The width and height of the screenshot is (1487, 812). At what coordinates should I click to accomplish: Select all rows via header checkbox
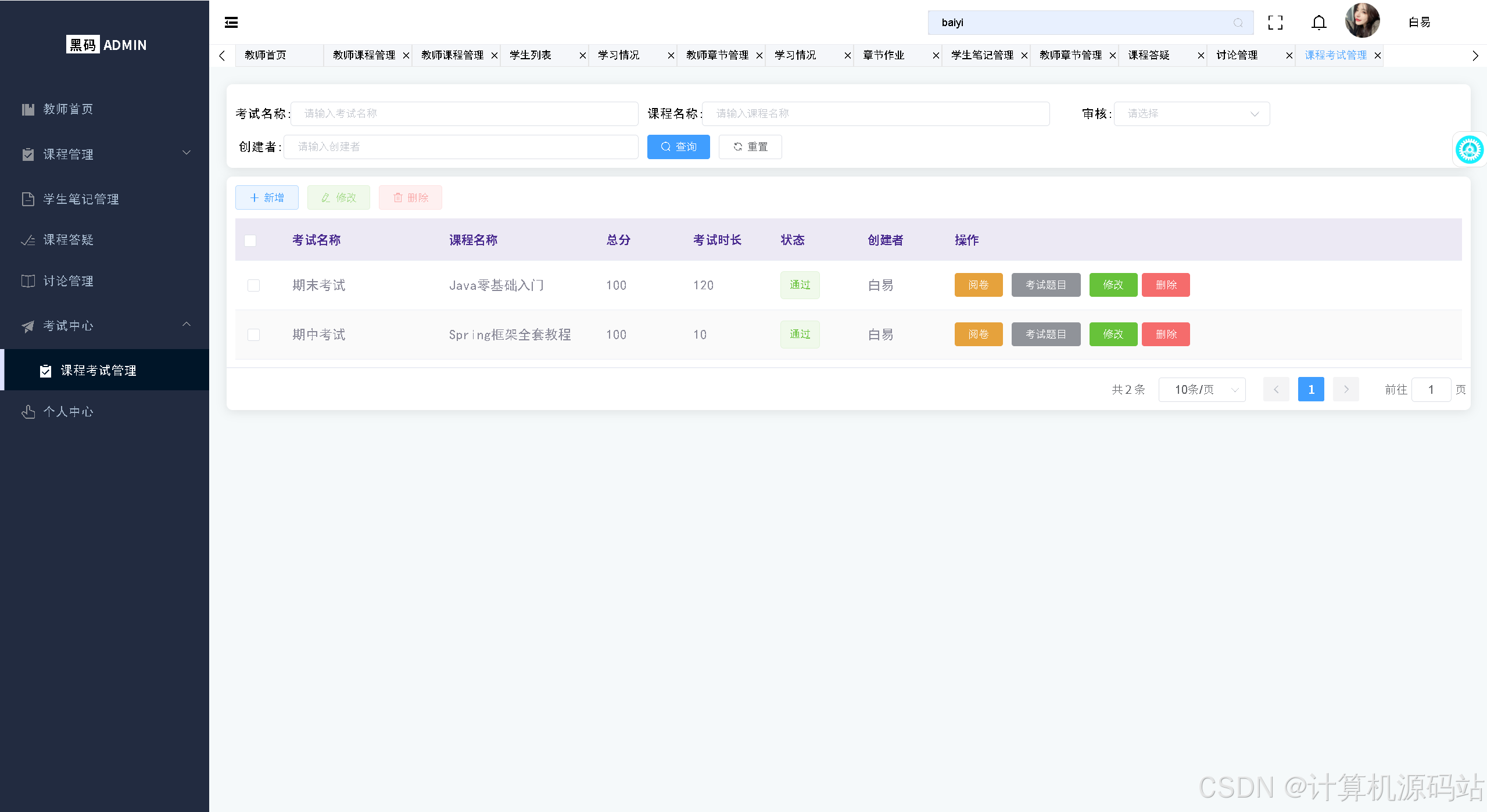pyautogui.click(x=250, y=240)
